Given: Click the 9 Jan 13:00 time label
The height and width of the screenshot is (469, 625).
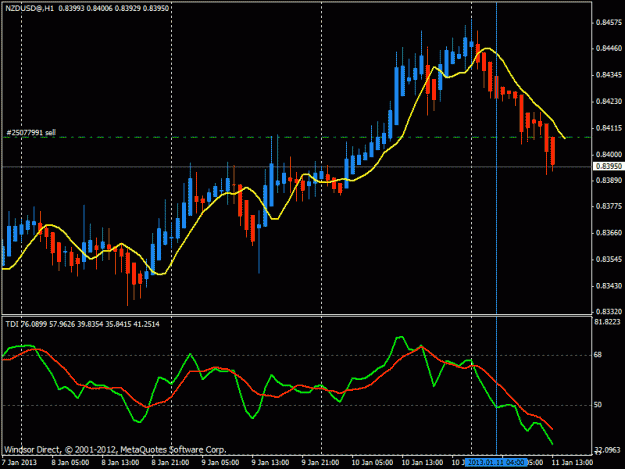Looking at the screenshot, I should [270, 462].
